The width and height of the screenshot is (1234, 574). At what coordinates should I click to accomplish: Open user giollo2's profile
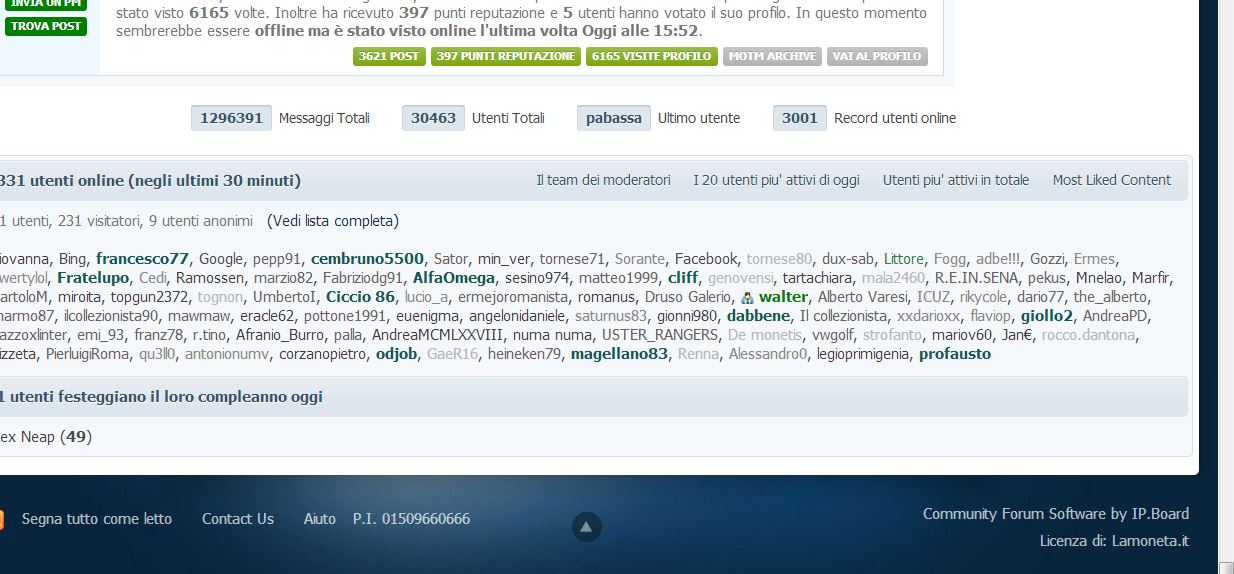[1047, 316]
